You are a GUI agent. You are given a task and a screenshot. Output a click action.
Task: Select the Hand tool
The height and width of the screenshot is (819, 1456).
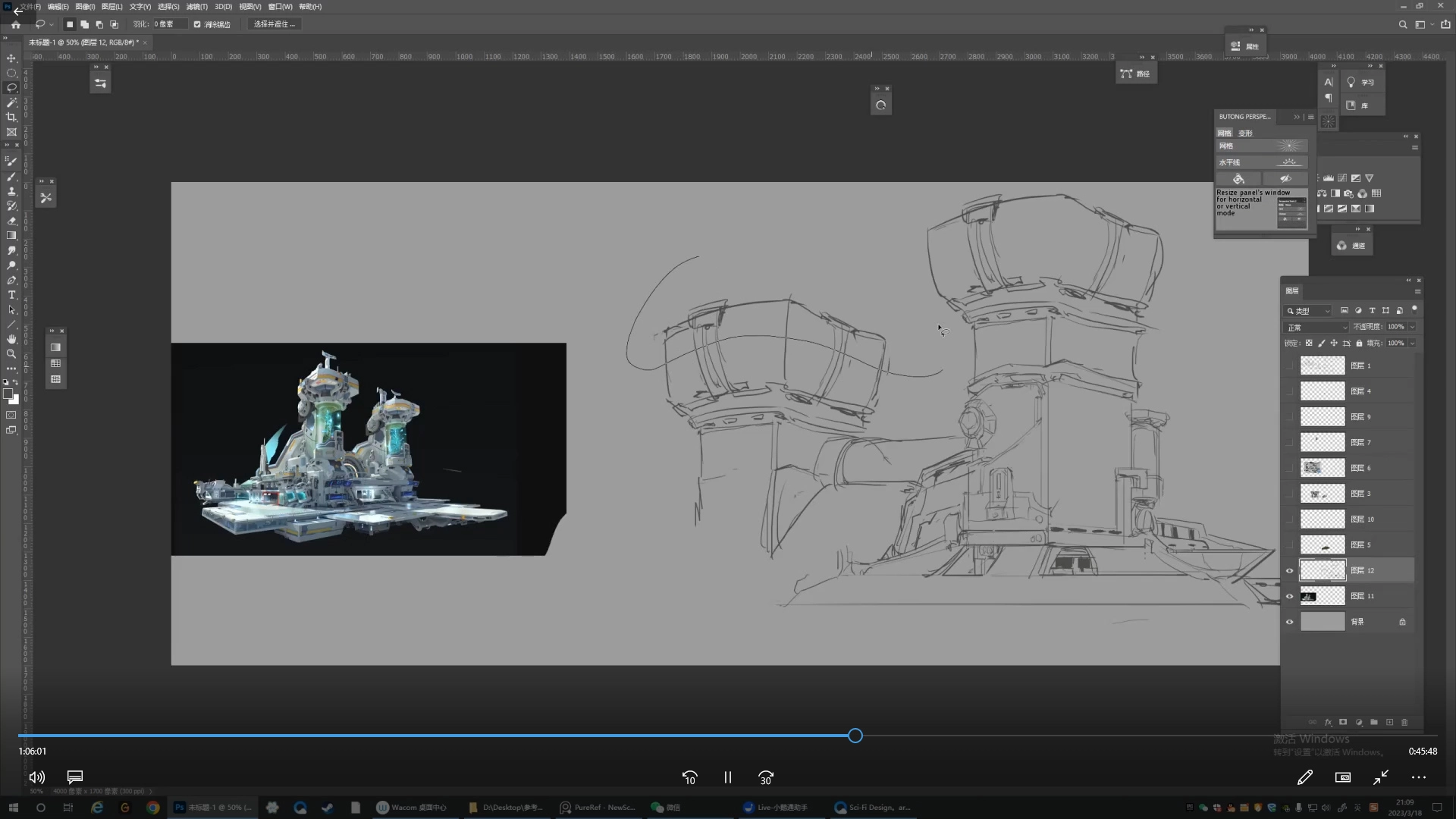click(11, 339)
